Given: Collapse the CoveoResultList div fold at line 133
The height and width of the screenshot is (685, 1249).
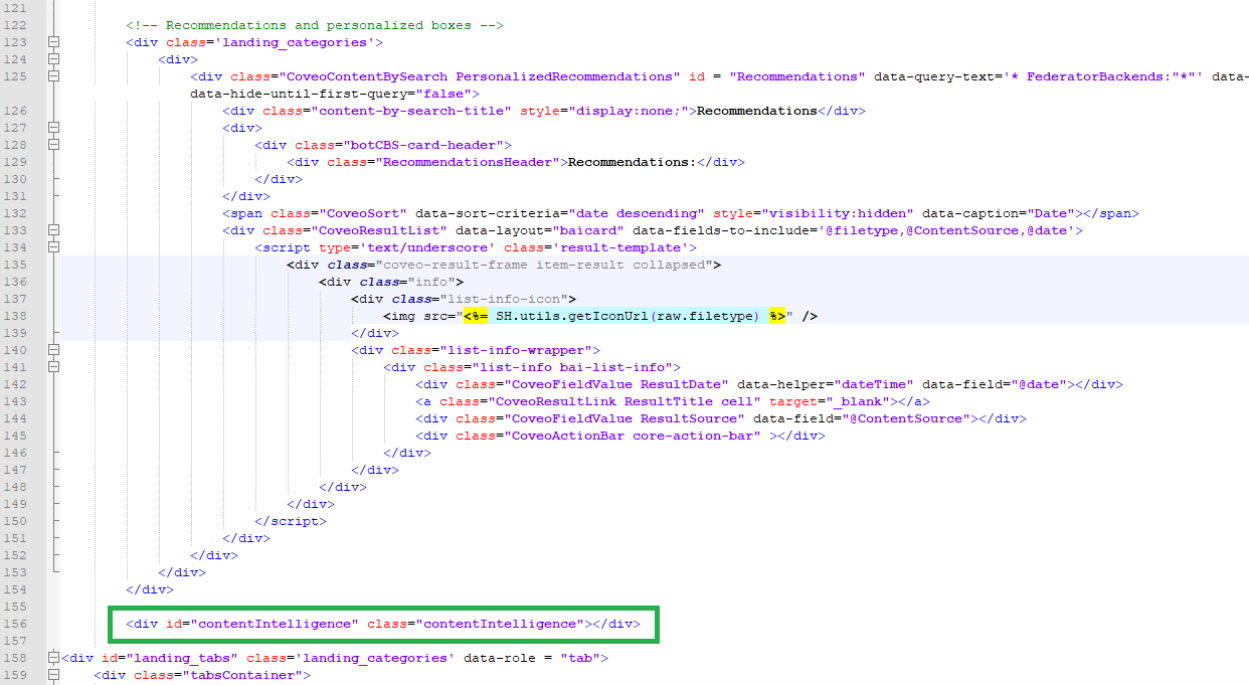Looking at the screenshot, I should click(x=53, y=230).
